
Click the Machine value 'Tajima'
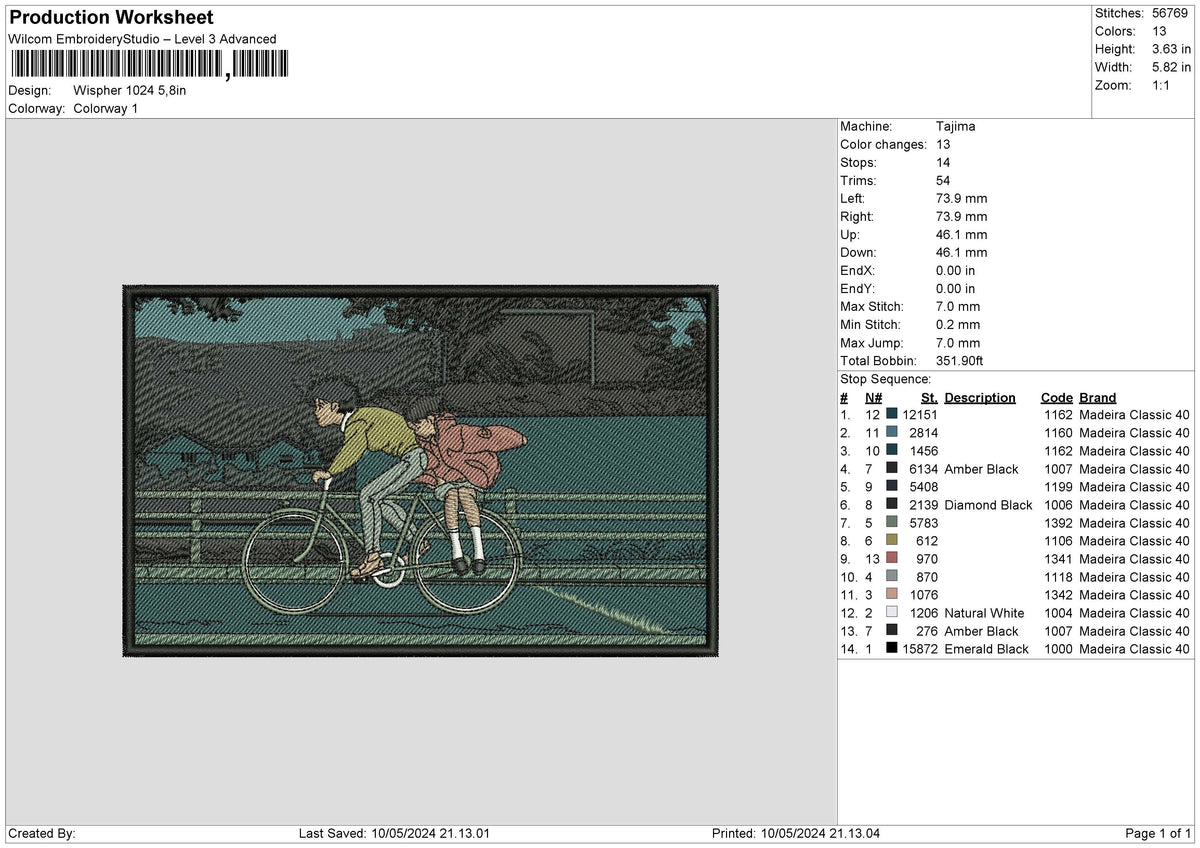pyautogui.click(x=956, y=126)
